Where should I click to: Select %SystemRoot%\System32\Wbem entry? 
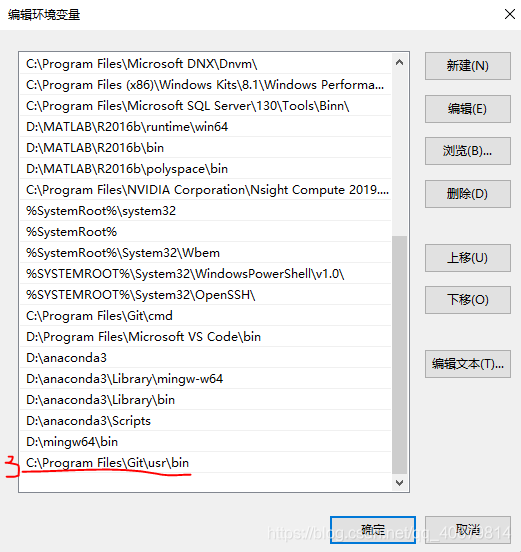point(206,253)
